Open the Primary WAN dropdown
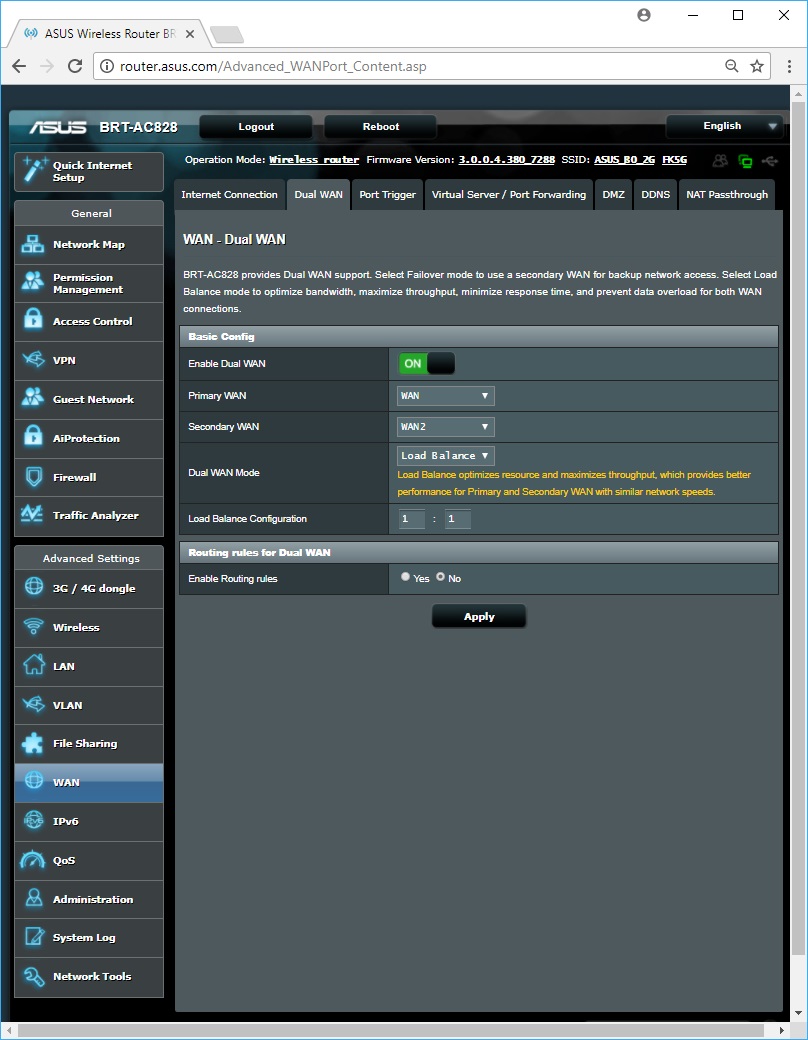The height and width of the screenshot is (1040, 808). click(x=445, y=396)
